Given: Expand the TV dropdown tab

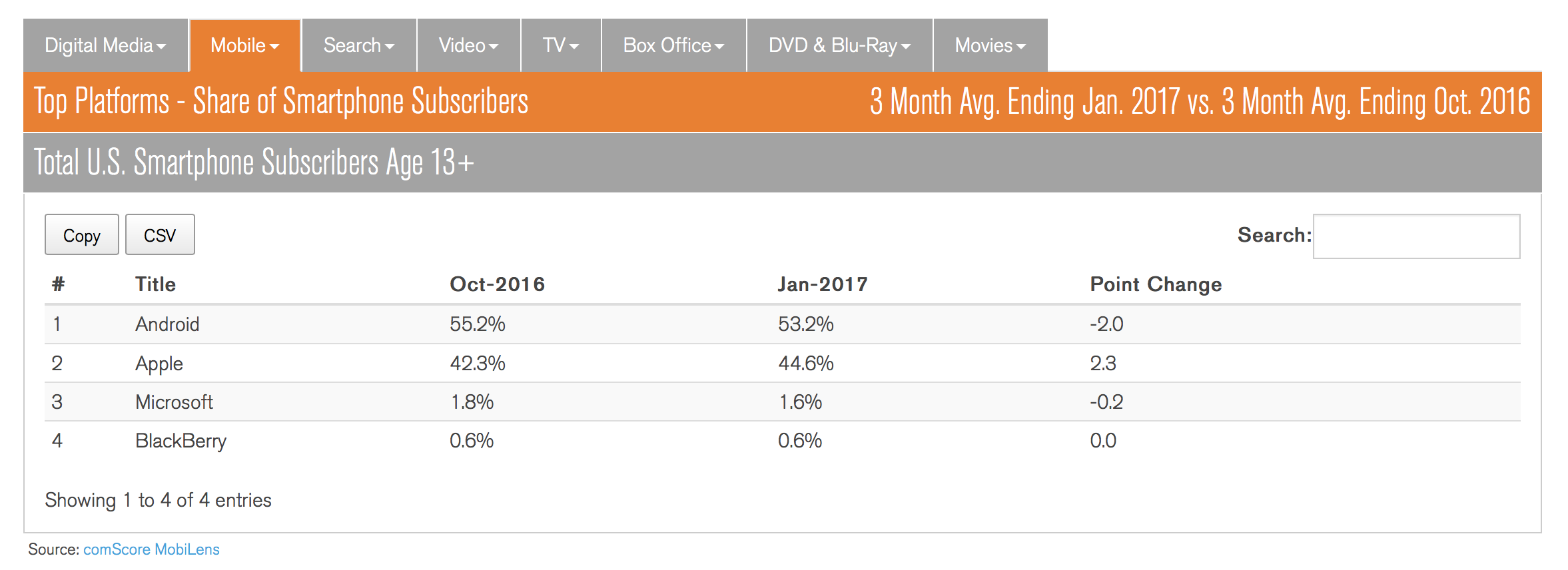Looking at the screenshot, I should pyautogui.click(x=560, y=45).
